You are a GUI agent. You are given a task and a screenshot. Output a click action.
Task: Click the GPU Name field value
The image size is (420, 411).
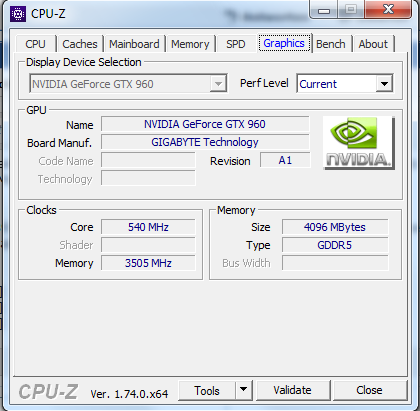tap(205, 124)
